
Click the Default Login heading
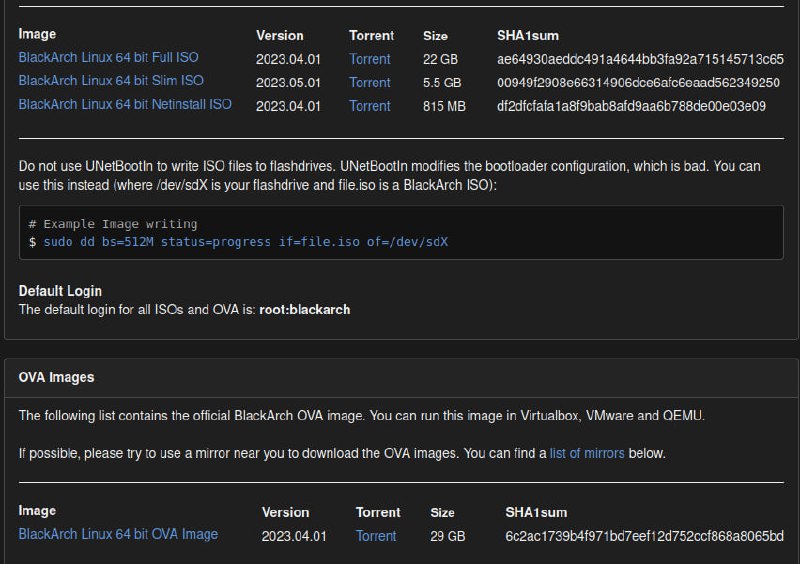(x=60, y=291)
